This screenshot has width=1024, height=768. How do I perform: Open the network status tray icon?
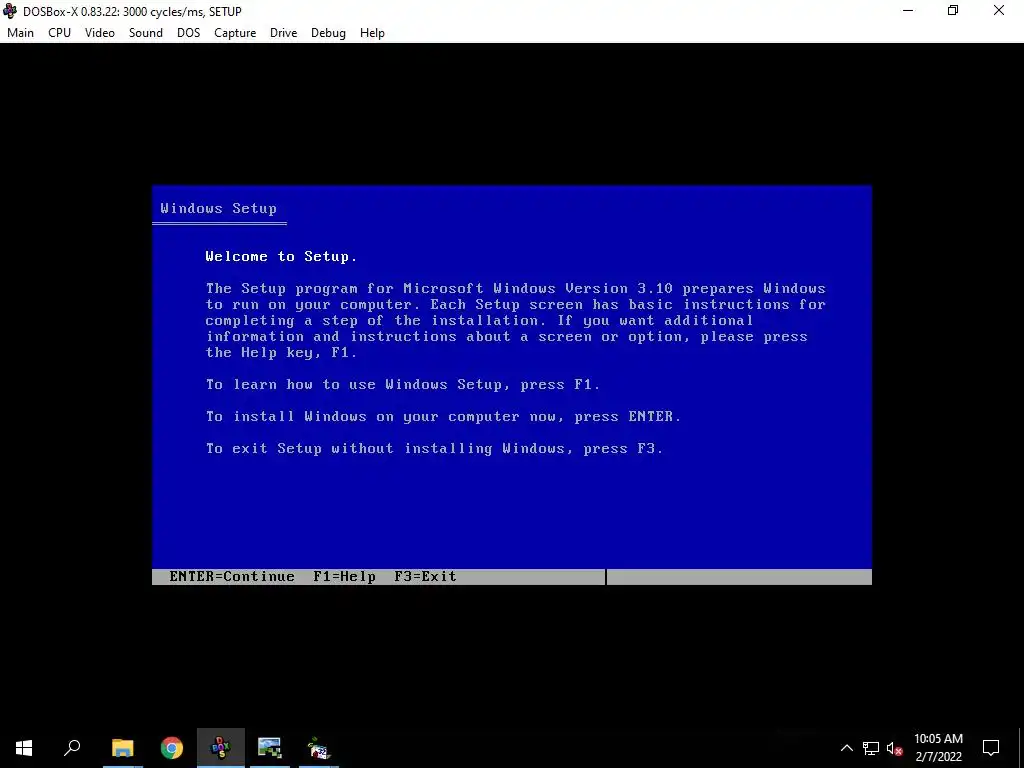coord(871,748)
